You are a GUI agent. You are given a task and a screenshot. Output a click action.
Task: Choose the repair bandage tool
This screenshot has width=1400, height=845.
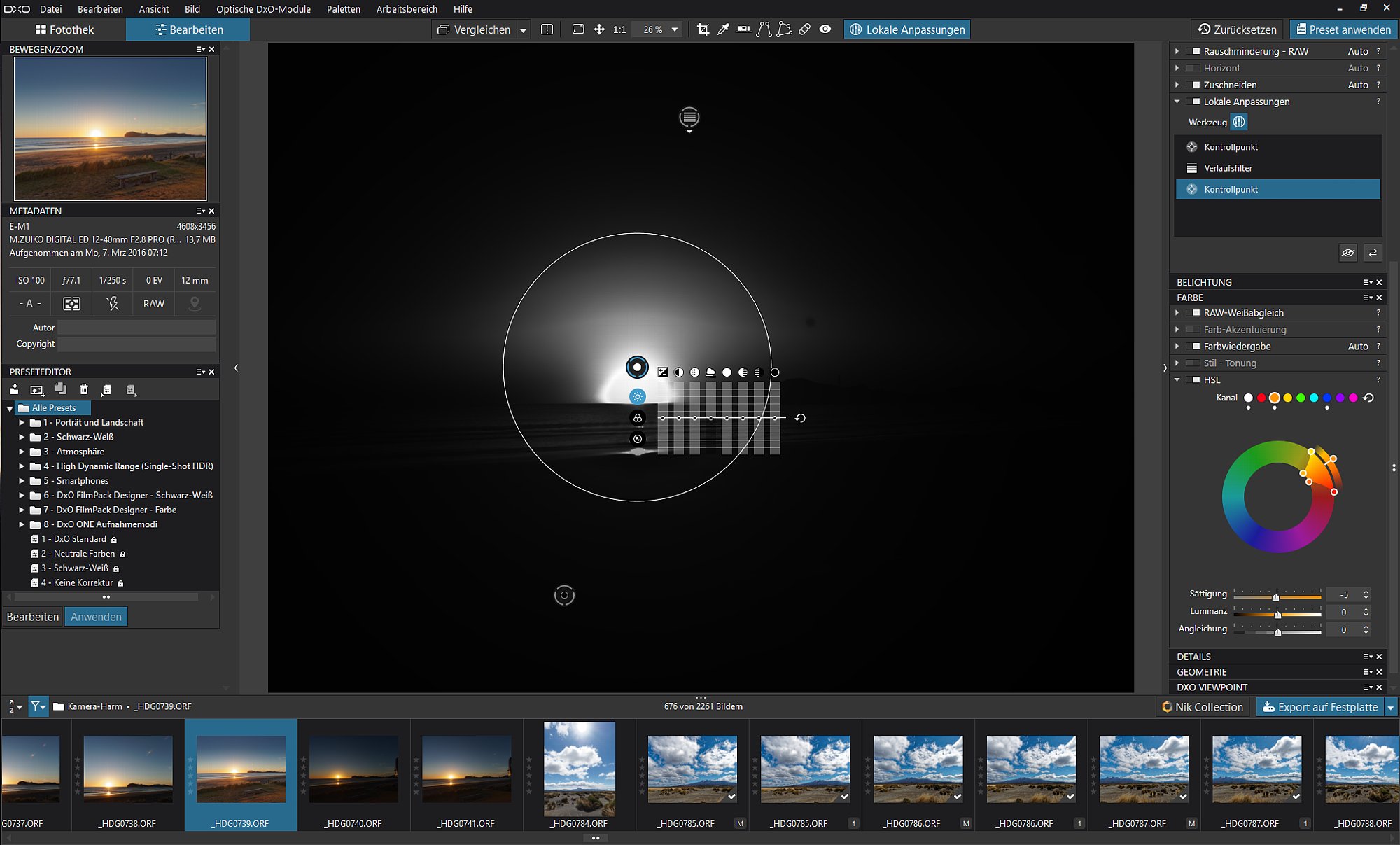[x=805, y=29]
